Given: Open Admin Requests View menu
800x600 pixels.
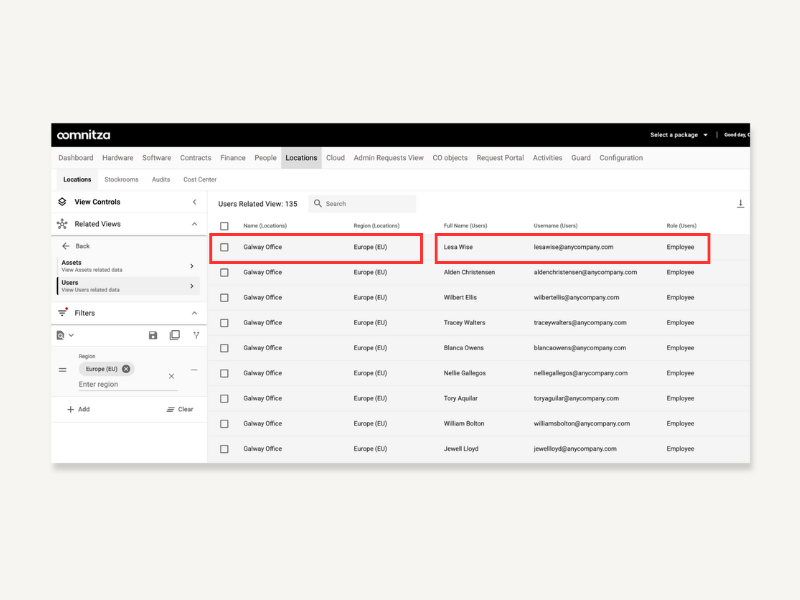Looking at the screenshot, I should point(388,158).
